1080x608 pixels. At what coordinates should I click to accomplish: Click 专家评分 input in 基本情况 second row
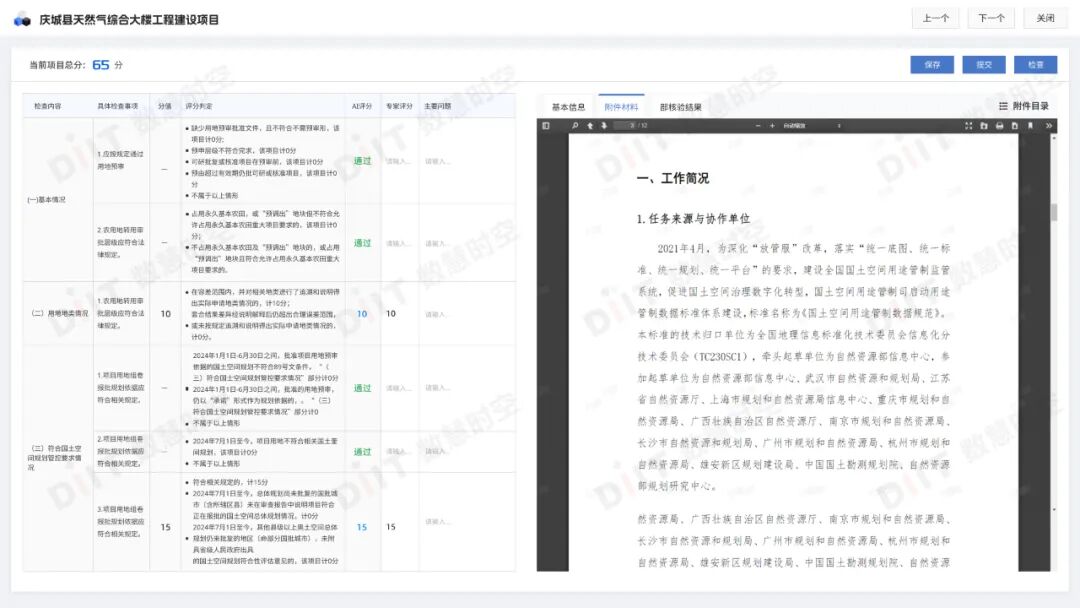point(398,243)
